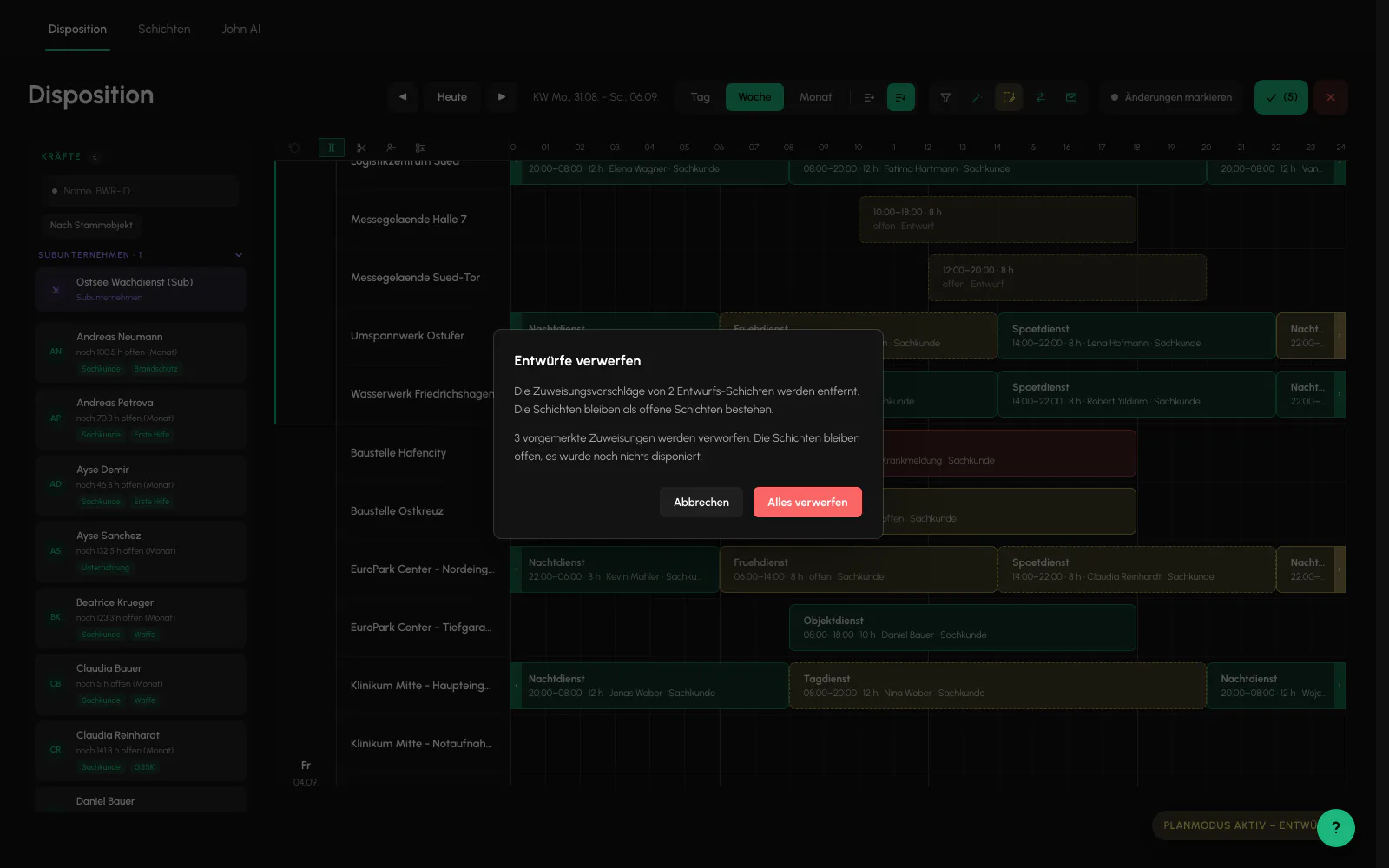Click the Sachkunde tag of Beatrice Krueger
1389x868 pixels.
[x=101, y=635]
